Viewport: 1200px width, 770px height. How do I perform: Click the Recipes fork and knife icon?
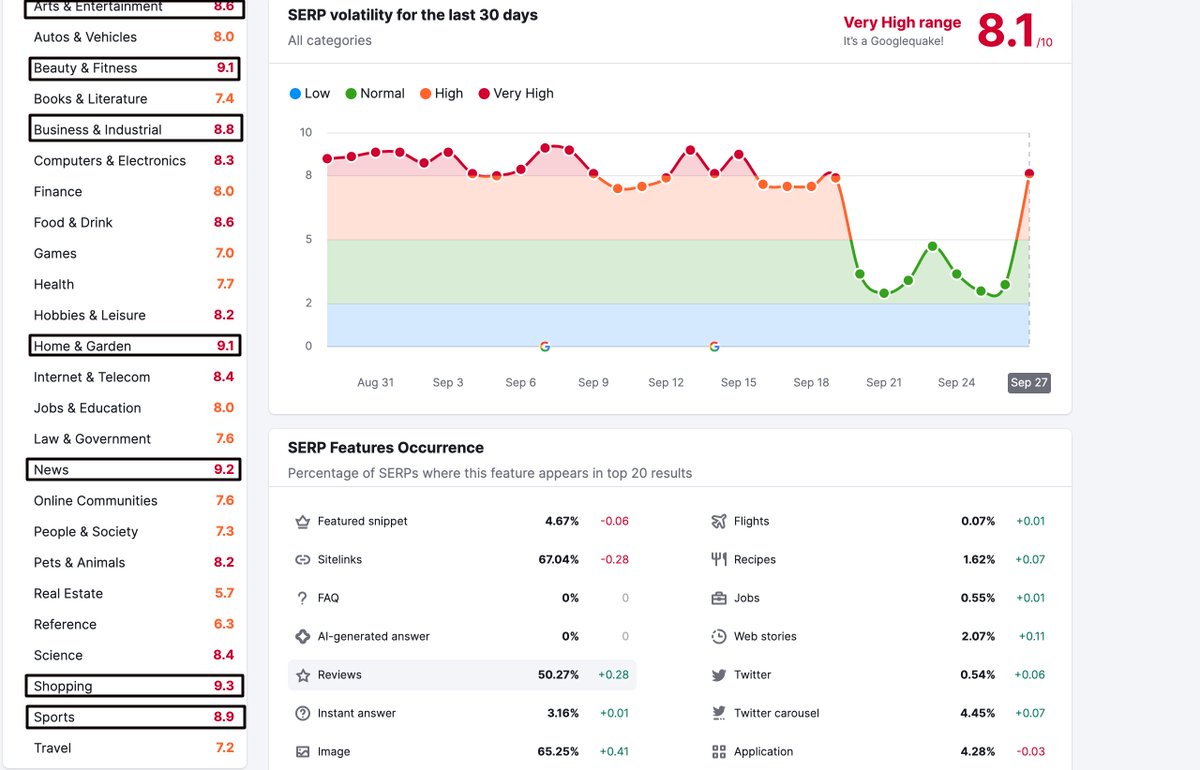click(x=719, y=560)
